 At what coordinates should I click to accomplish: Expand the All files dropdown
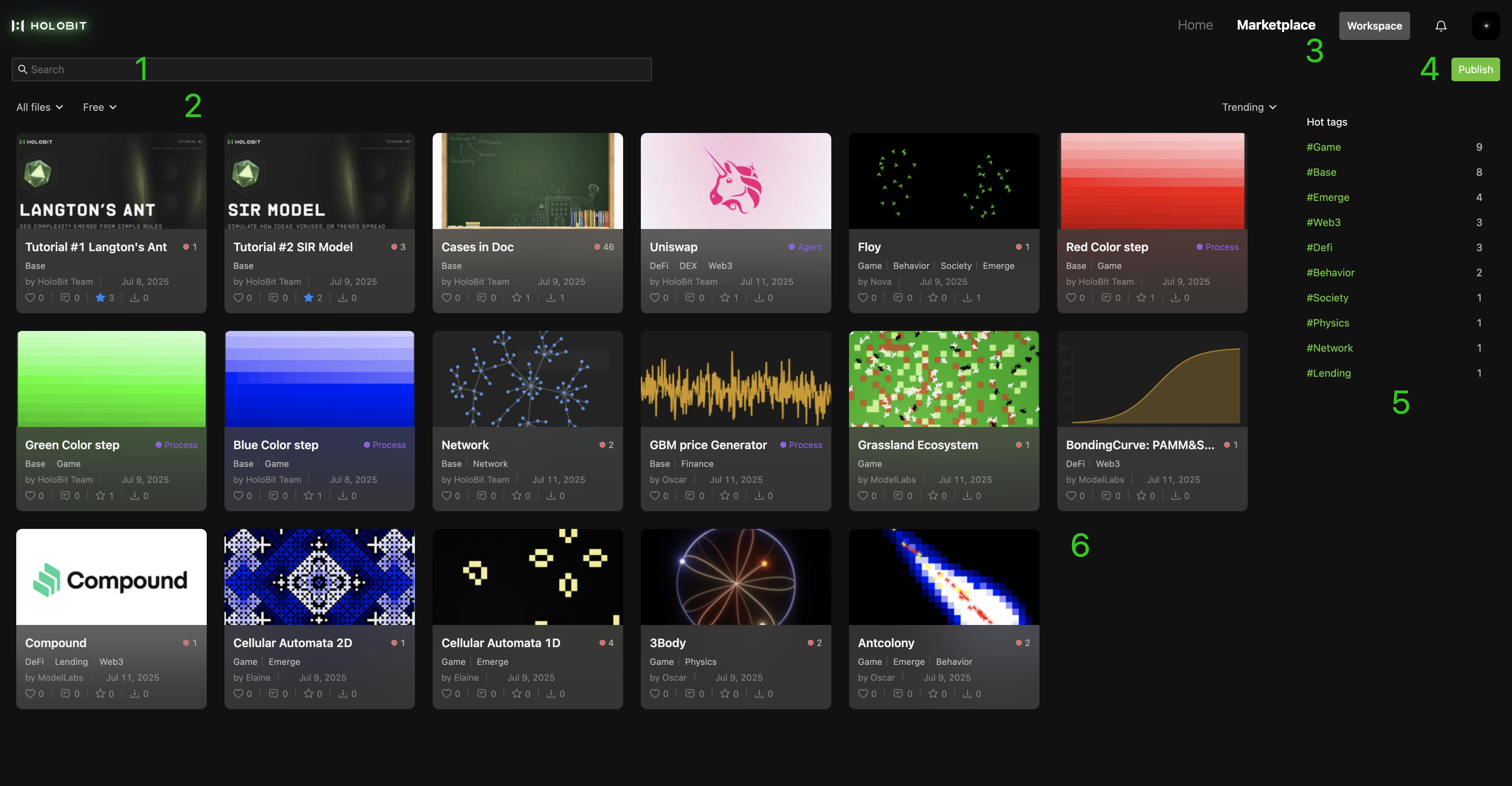tap(39, 107)
